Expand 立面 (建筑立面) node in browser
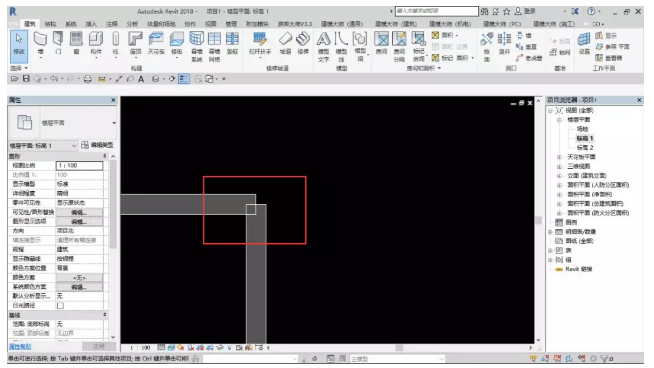654x368 pixels. [x=559, y=176]
